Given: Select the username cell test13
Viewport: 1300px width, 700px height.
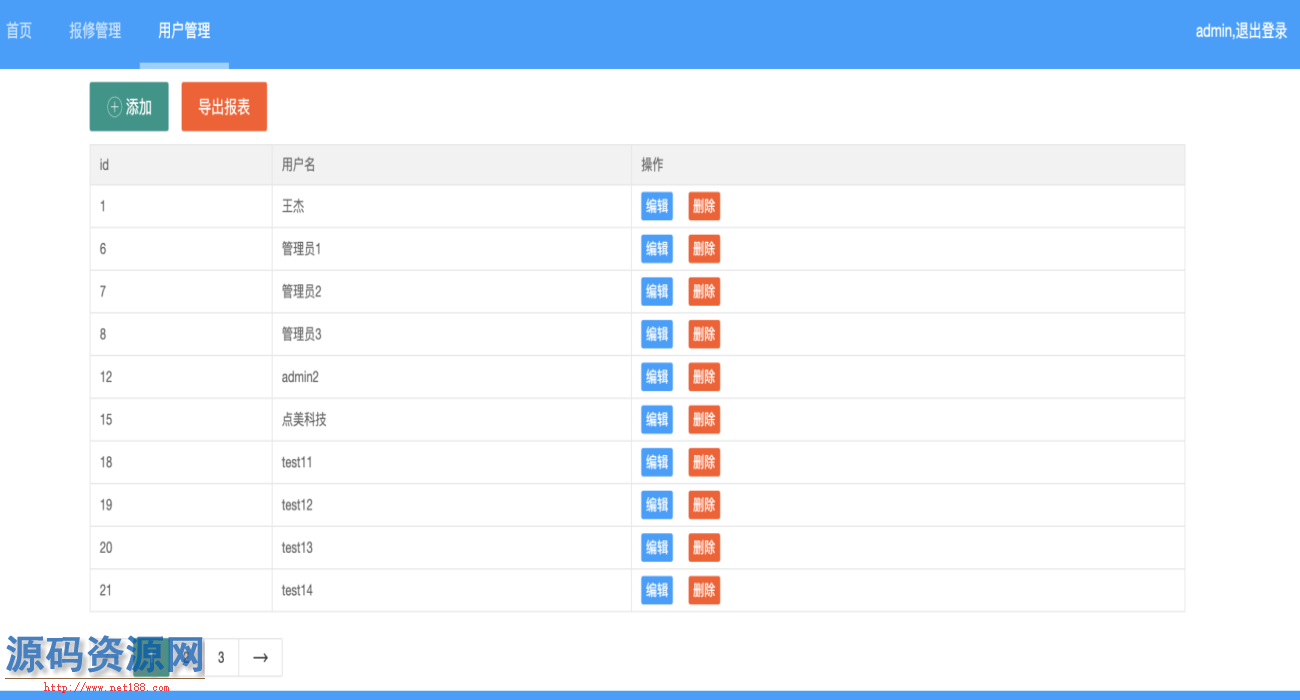Looking at the screenshot, I should 451,547.
